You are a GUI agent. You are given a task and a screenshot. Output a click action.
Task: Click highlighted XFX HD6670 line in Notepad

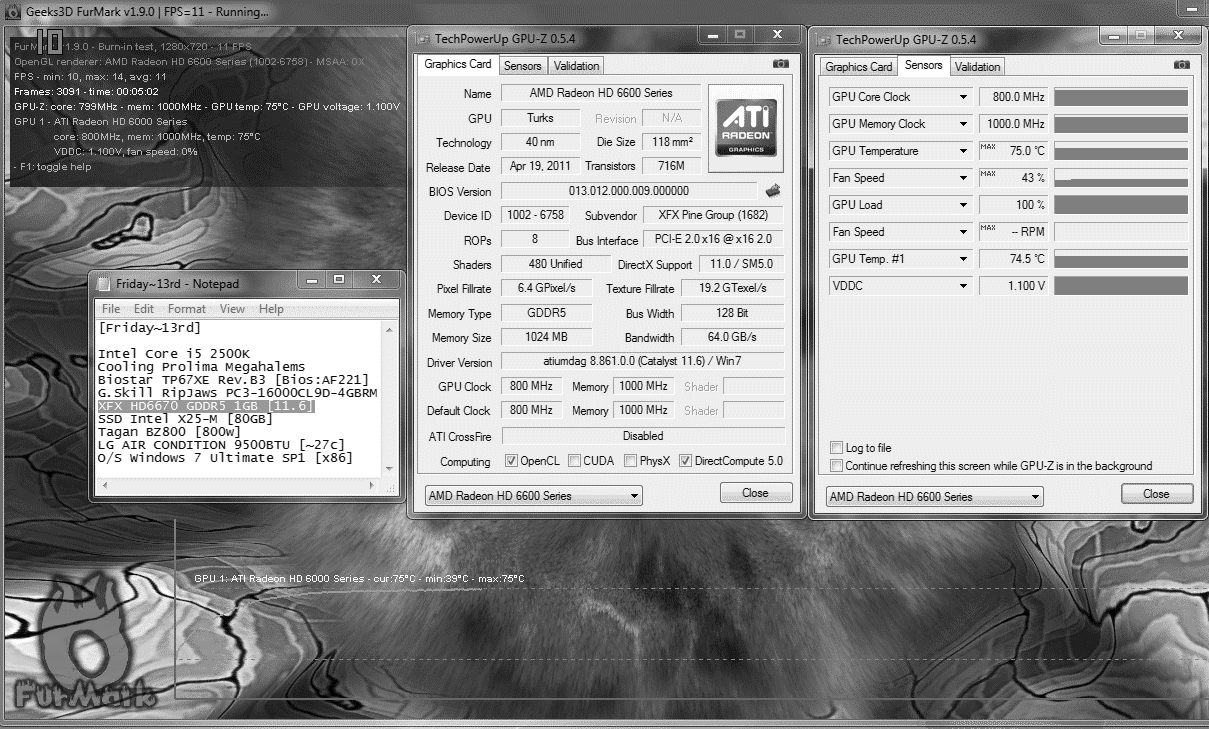206,406
